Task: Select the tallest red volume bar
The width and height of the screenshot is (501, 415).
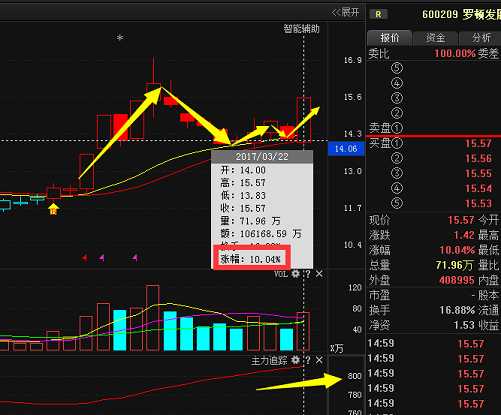Action: click(x=153, y=318)
